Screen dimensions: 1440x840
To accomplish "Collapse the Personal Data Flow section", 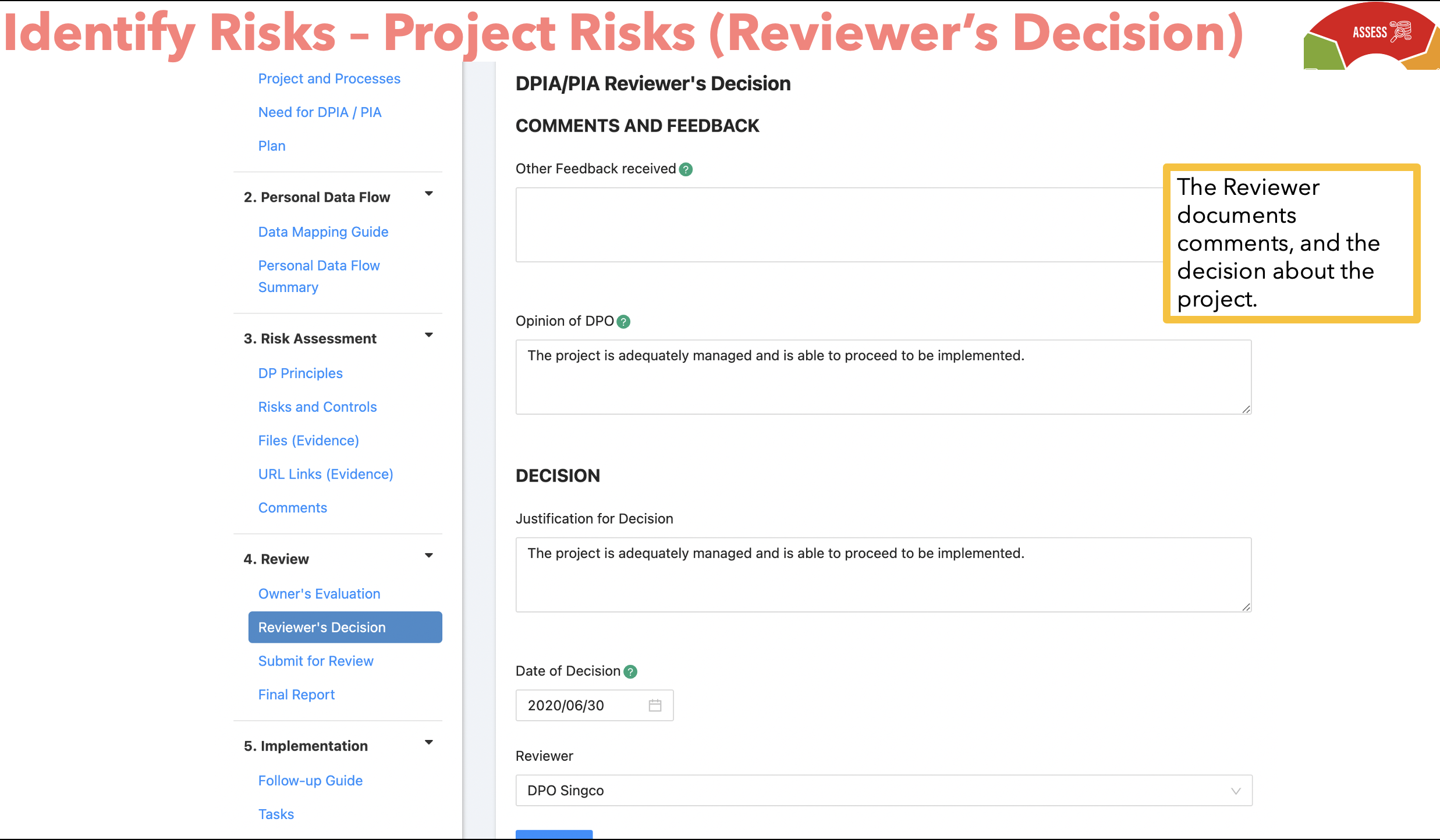I will (429, 194).
